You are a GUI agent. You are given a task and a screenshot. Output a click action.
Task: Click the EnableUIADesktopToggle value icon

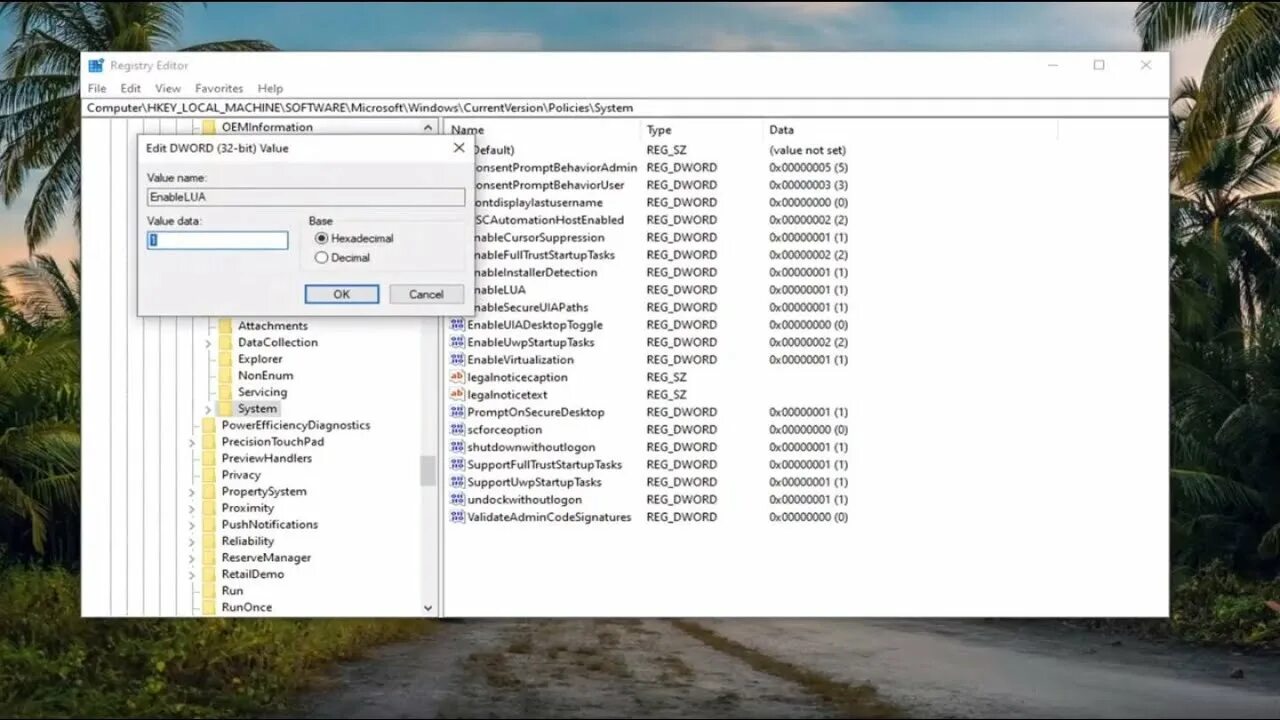[x=457, y=325]
